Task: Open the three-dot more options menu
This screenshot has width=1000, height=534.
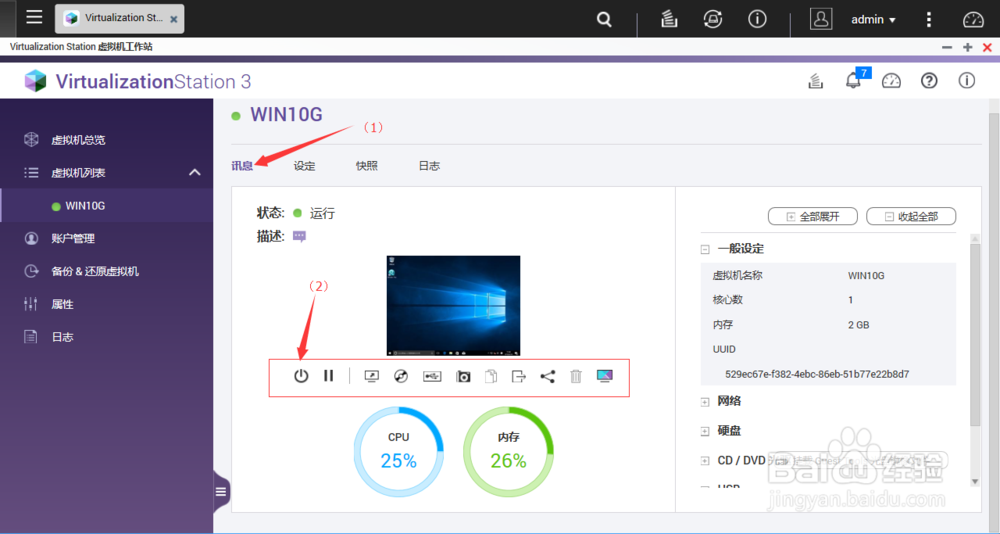Action: pos(929,19)
